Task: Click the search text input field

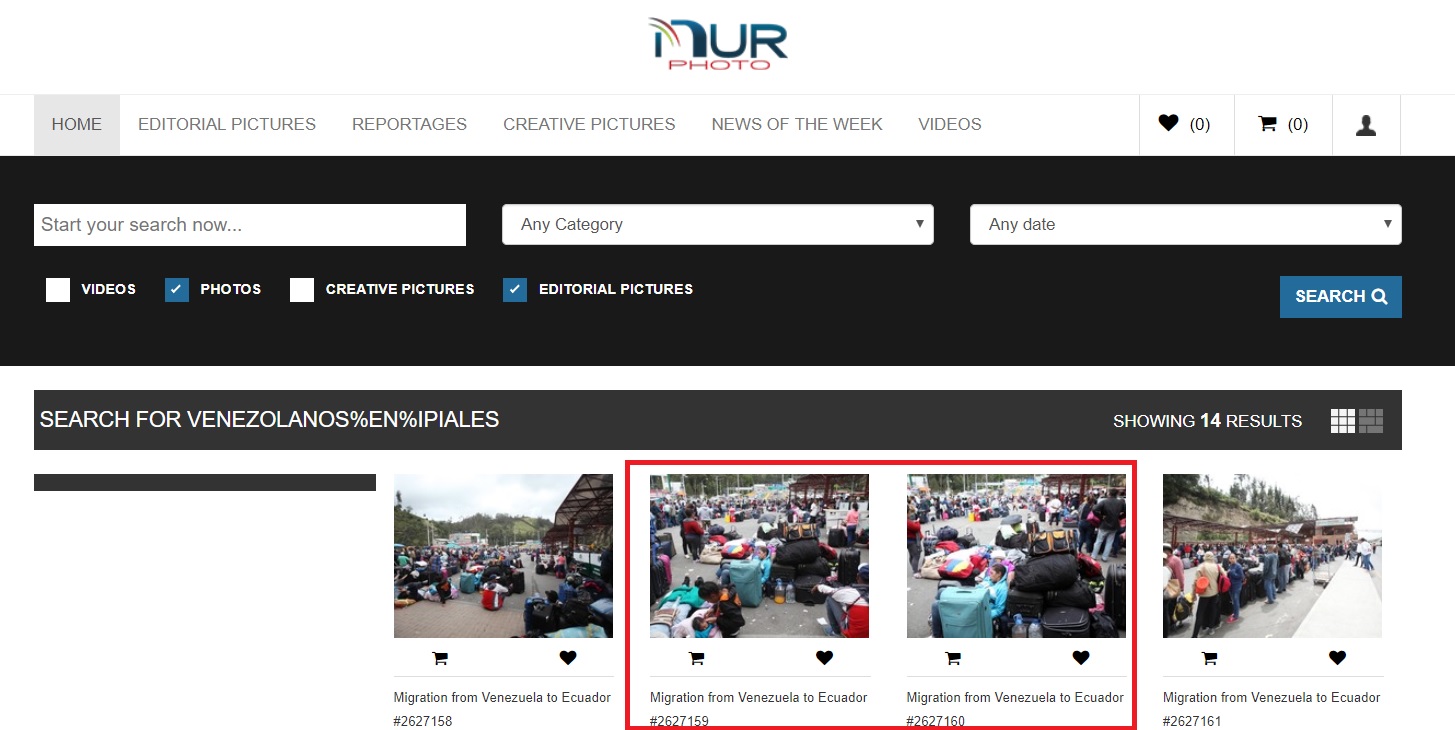Action: (x=250, y=225)
